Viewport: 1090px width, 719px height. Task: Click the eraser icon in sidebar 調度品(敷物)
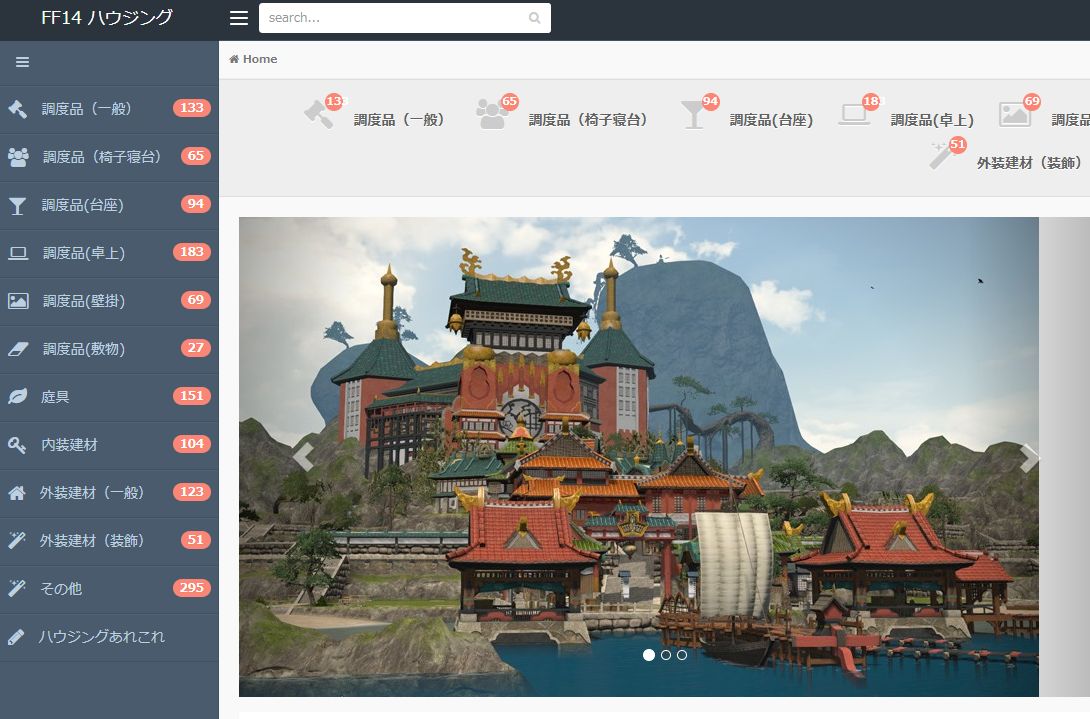[18, 349]
